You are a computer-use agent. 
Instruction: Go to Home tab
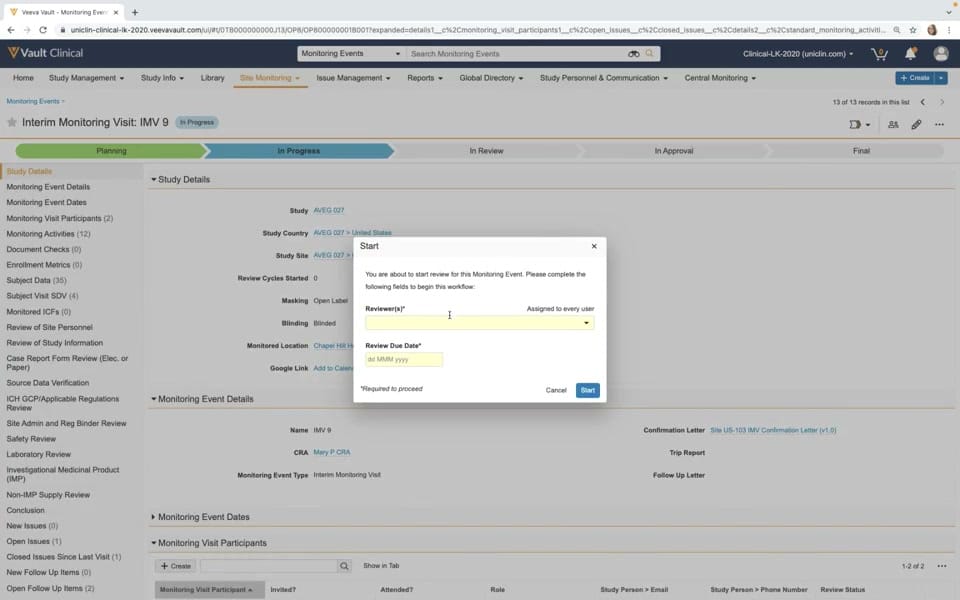[x=23, y=78]
